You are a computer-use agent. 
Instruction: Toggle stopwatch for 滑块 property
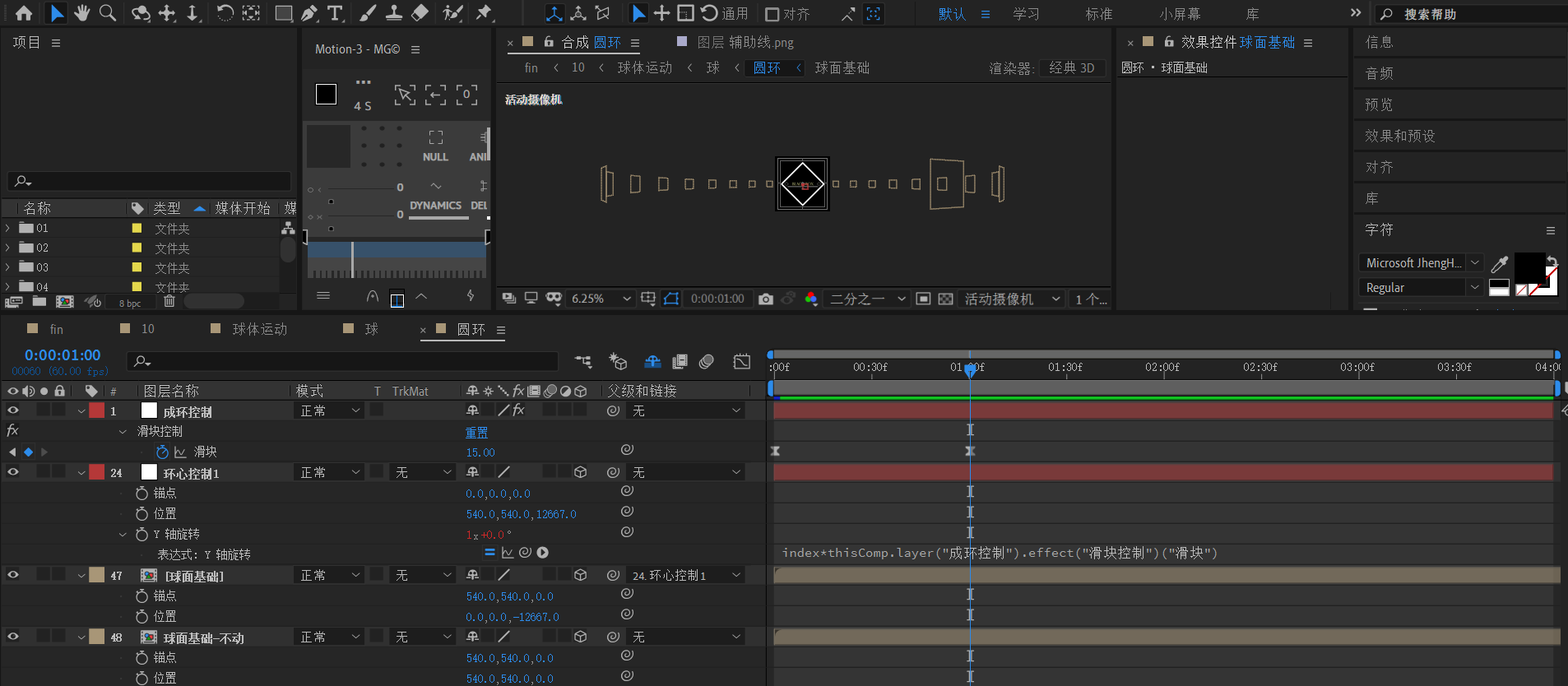(x=162, y=452)
